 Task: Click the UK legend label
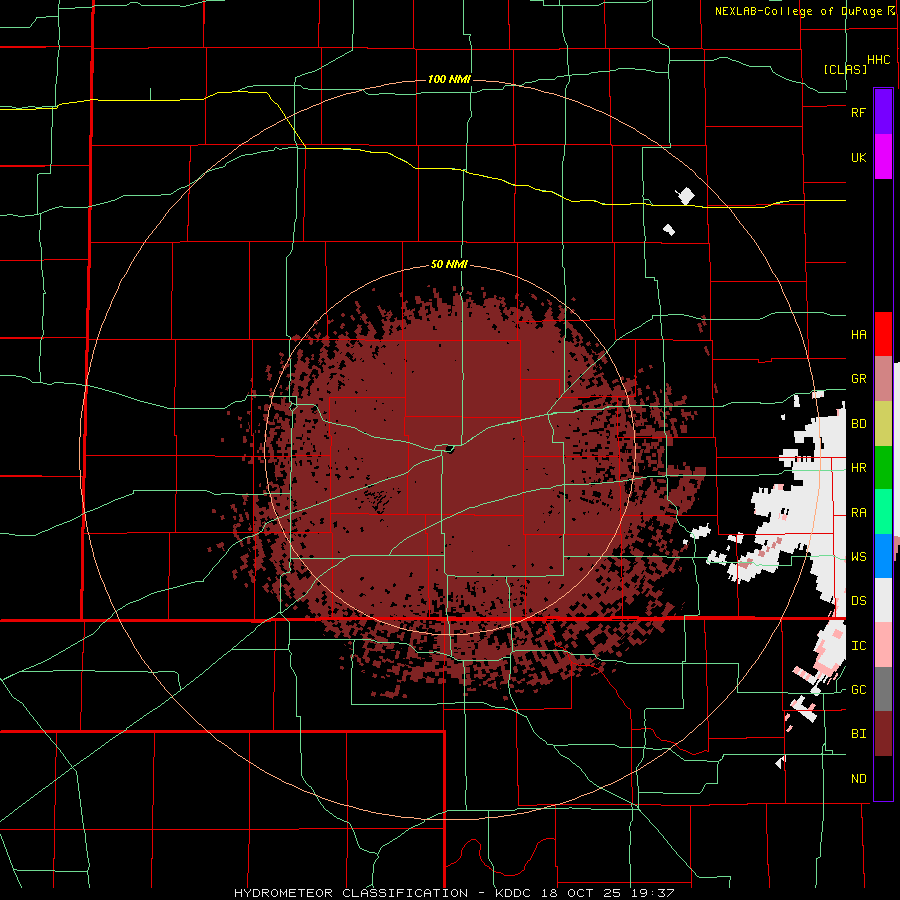click(x=858, y=157)
